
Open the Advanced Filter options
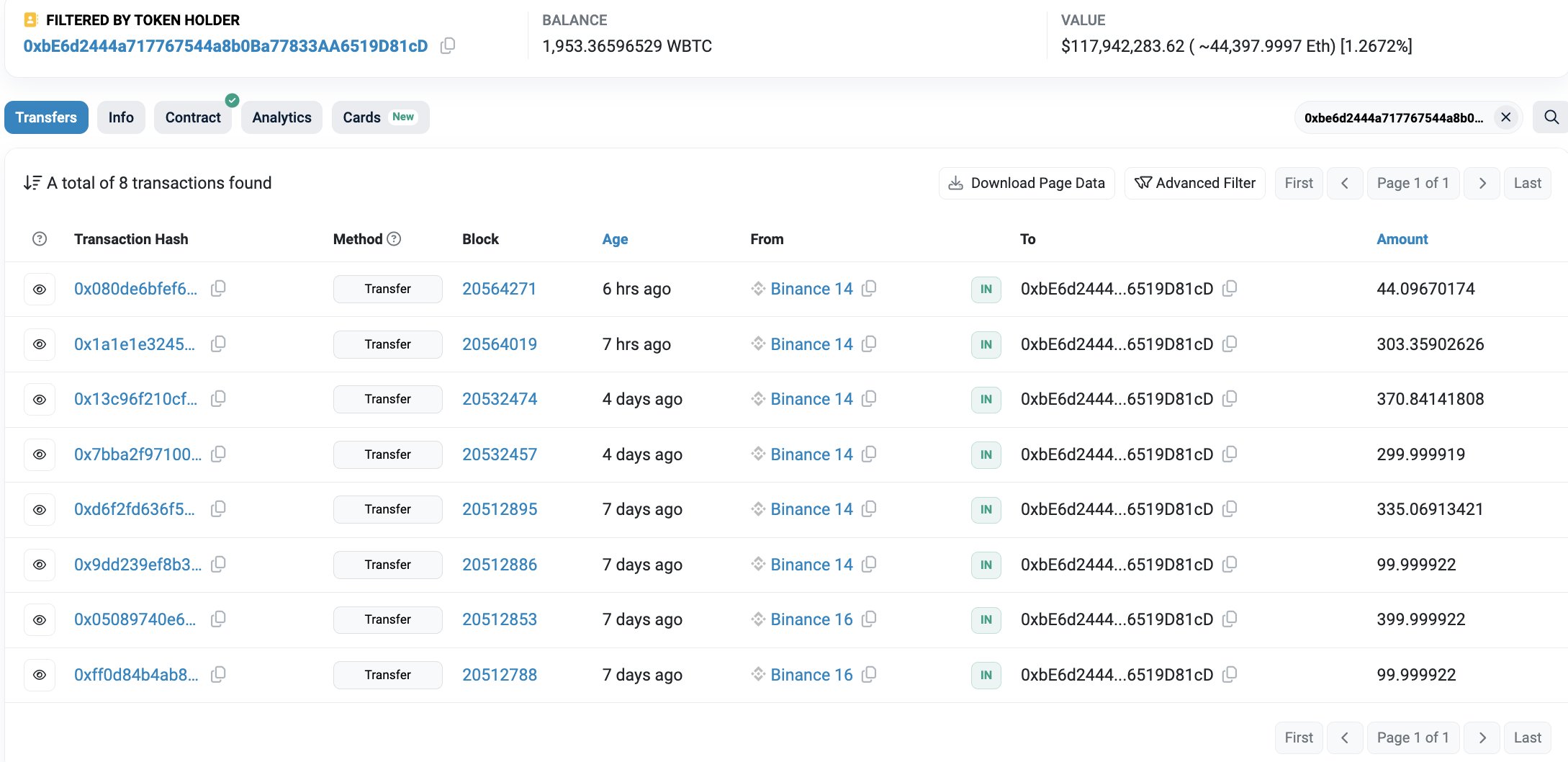(1195, 183)
